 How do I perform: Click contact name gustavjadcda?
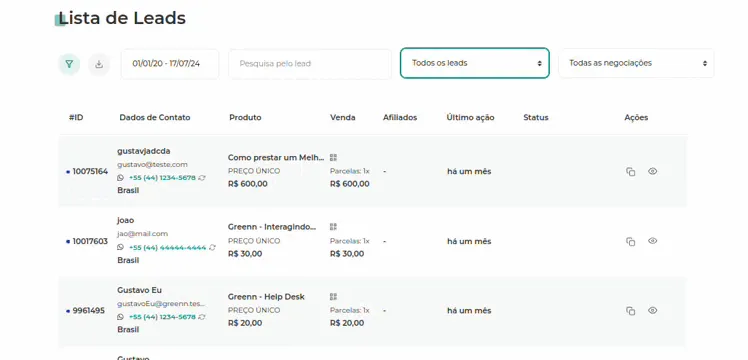pyautogui.click(x=144, y=151)
